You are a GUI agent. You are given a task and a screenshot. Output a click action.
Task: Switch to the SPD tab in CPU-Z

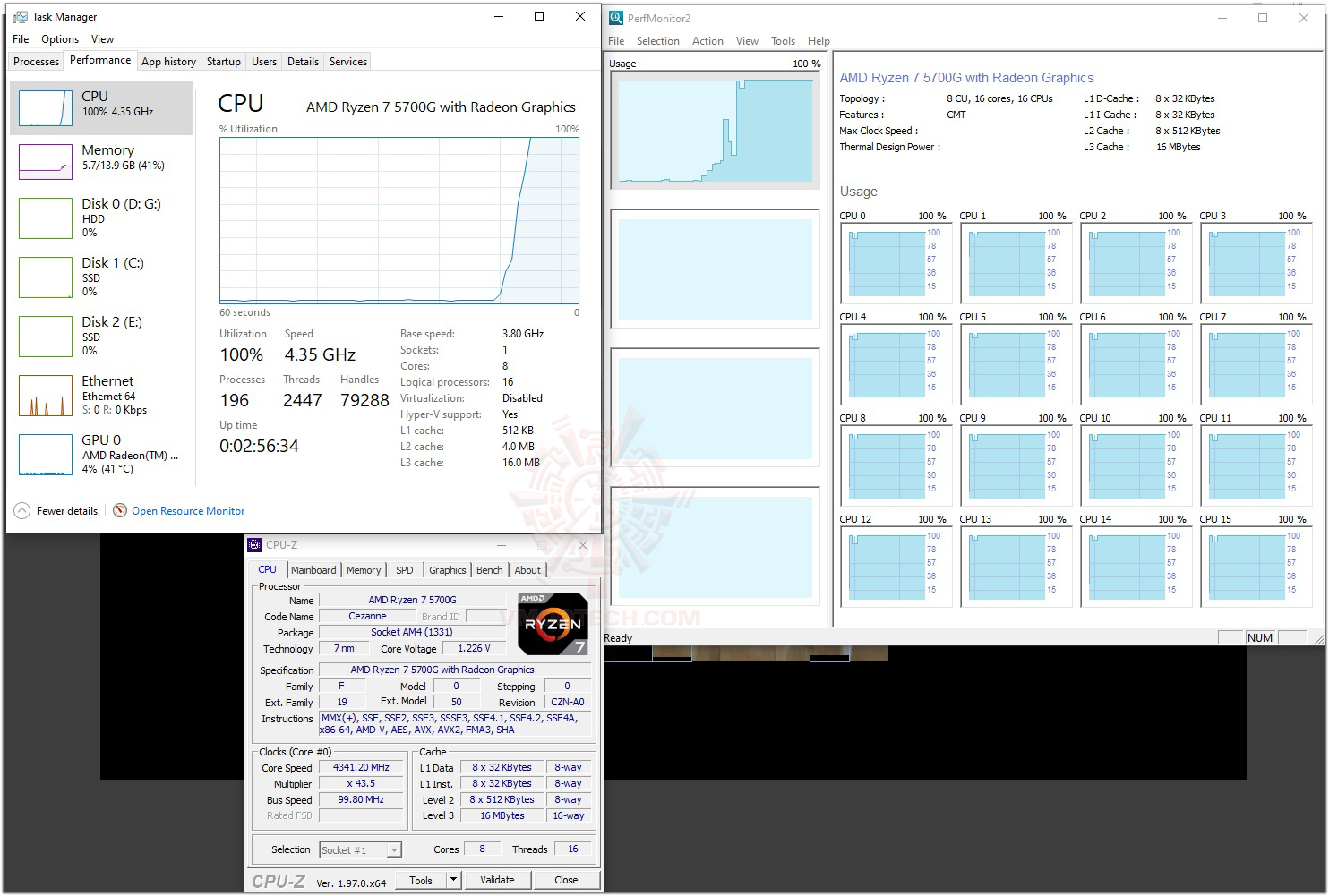coord(405,570)
